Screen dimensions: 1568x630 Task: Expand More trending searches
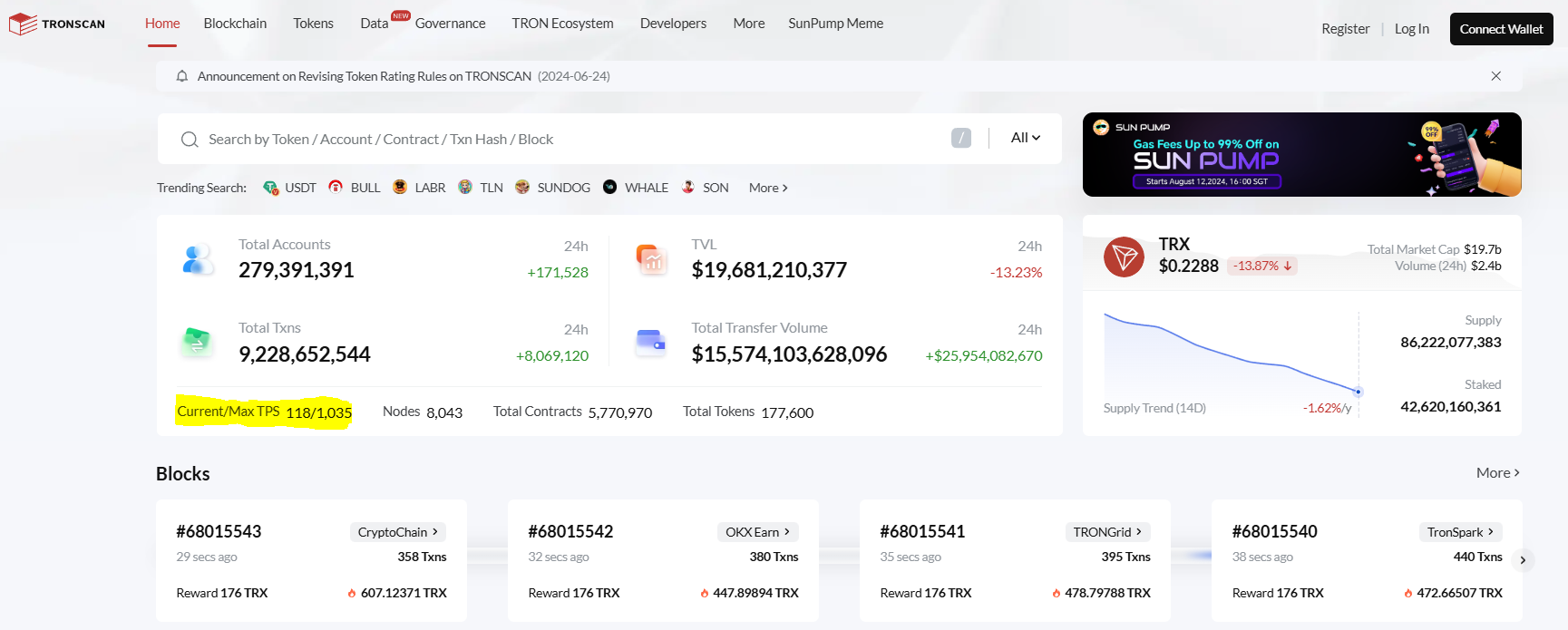[x=768, y=188]
